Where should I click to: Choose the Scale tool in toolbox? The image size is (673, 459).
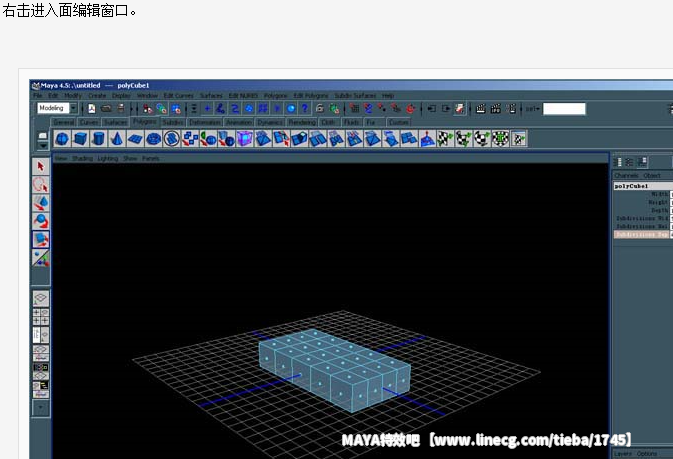coord(41,240)
